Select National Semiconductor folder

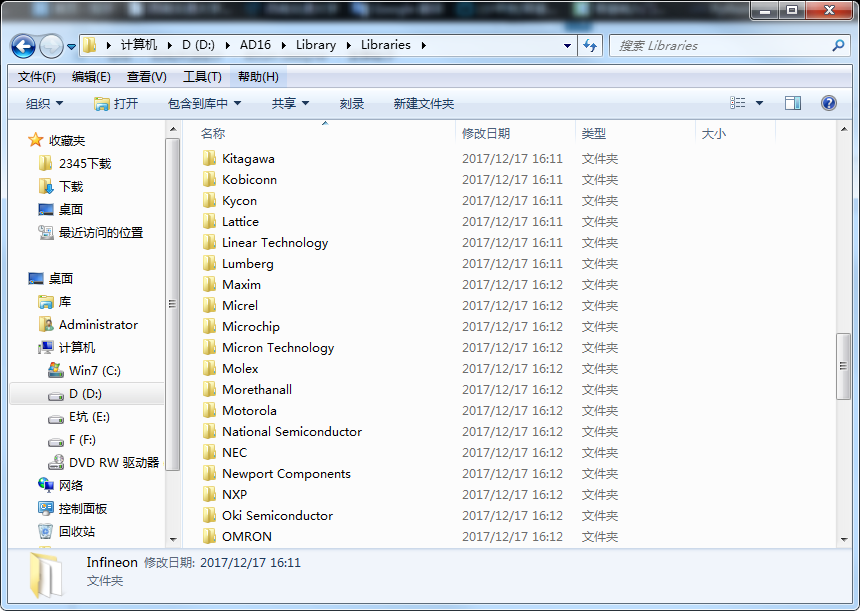tap(282, 432)
